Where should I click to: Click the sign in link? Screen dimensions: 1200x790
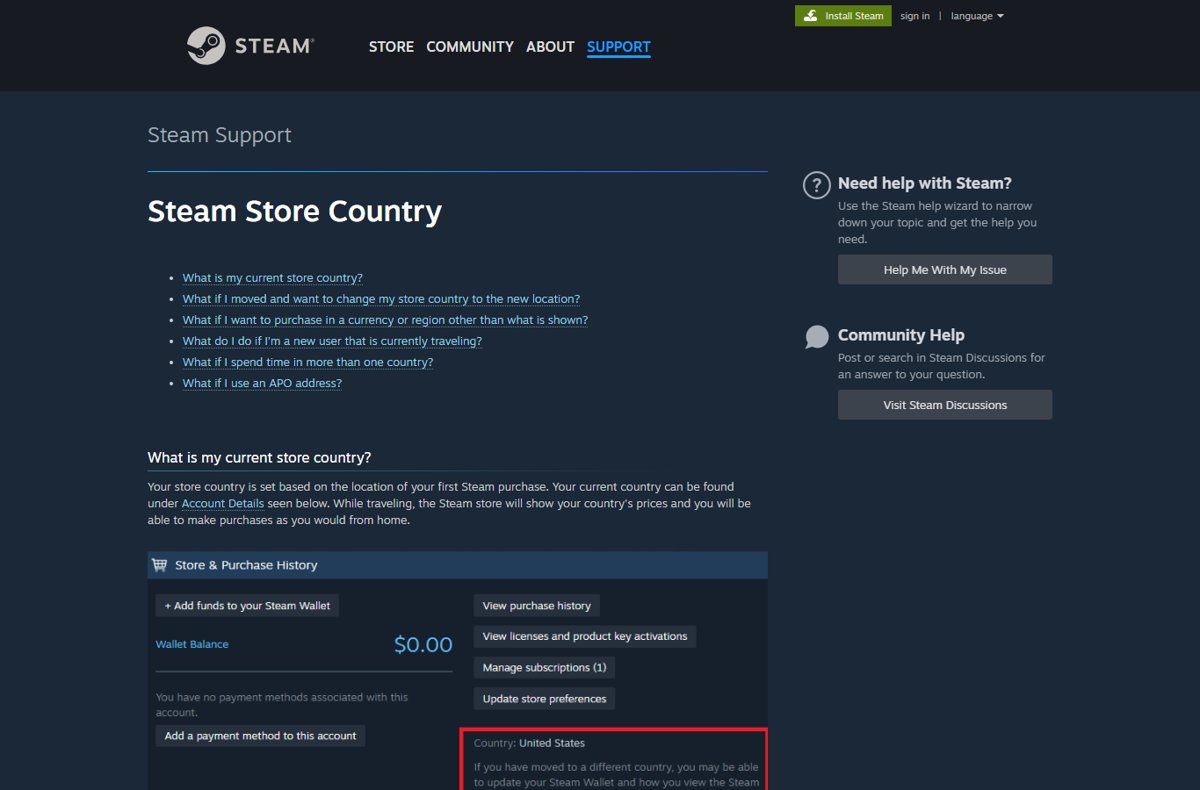tap(915, 16)
